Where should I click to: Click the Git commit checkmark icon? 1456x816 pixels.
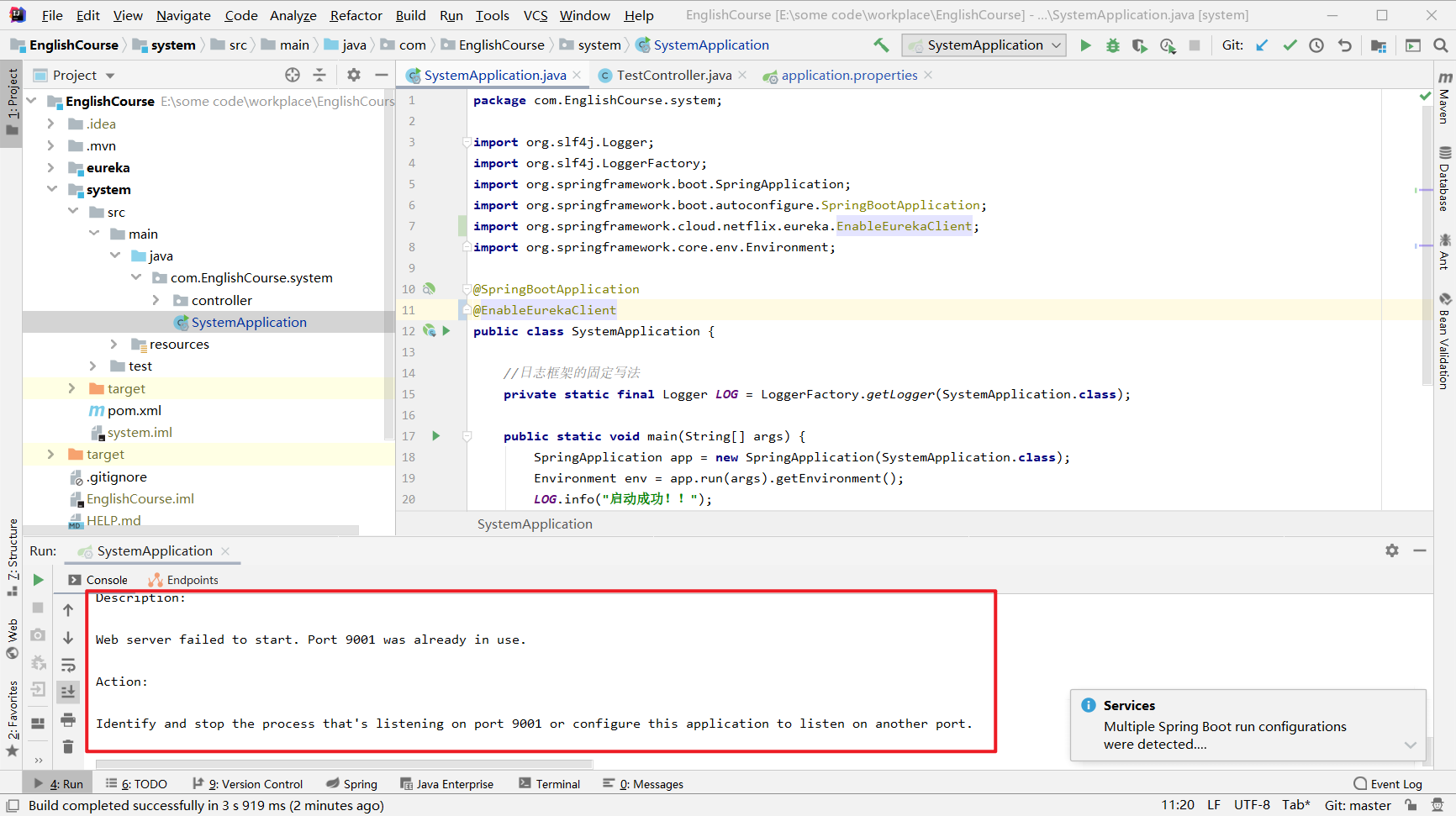1290,45
